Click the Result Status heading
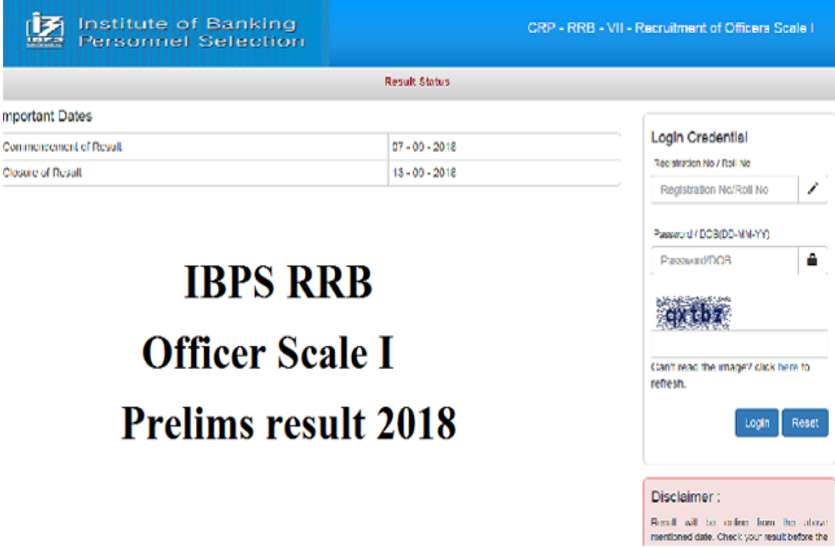Screen dimensions: 835x547 point(418,81)
